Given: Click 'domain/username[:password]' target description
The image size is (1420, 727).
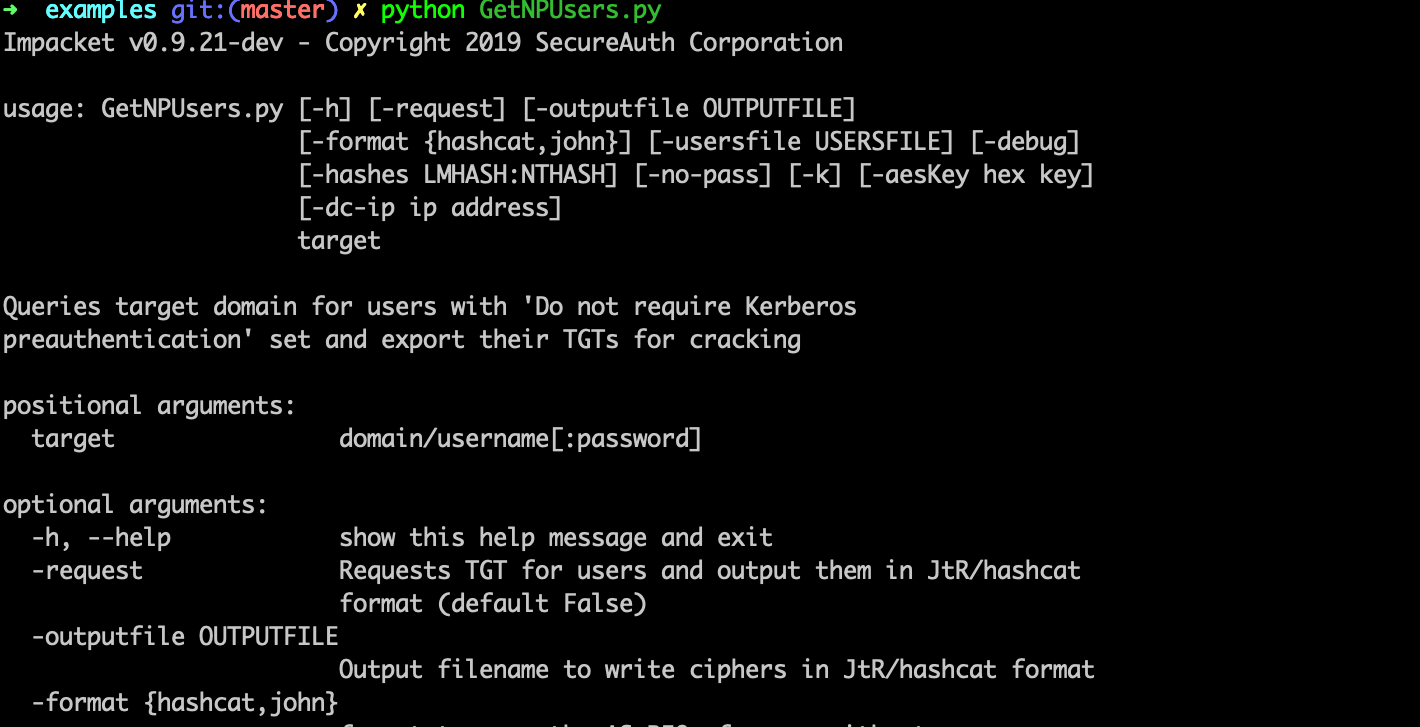Looking at the screenshot, I should pyautogui.click(x=520, y=439).
